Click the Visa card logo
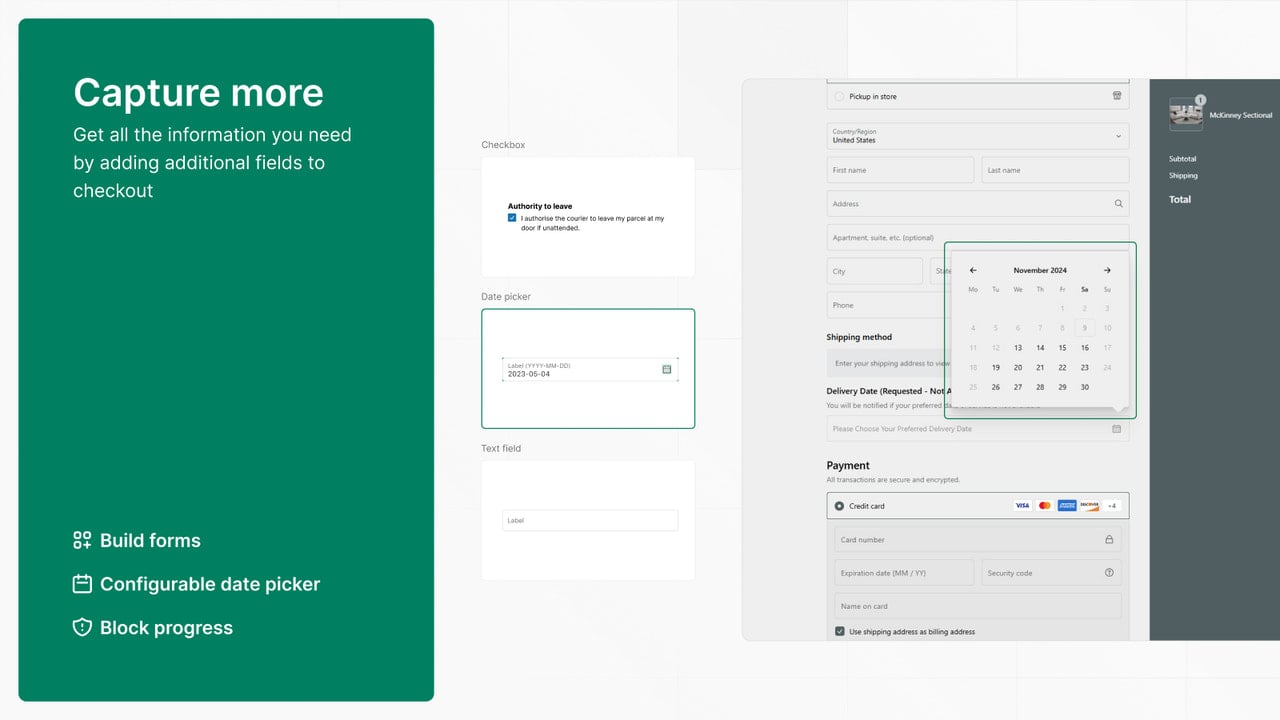Viewport: 1280px width, 720px height. click(1022, 506)
